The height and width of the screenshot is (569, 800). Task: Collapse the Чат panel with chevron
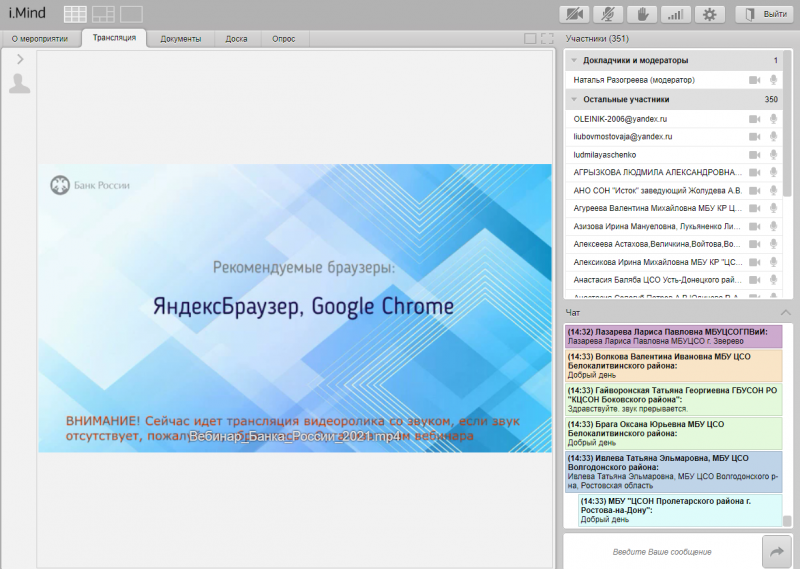click(786, 312)
